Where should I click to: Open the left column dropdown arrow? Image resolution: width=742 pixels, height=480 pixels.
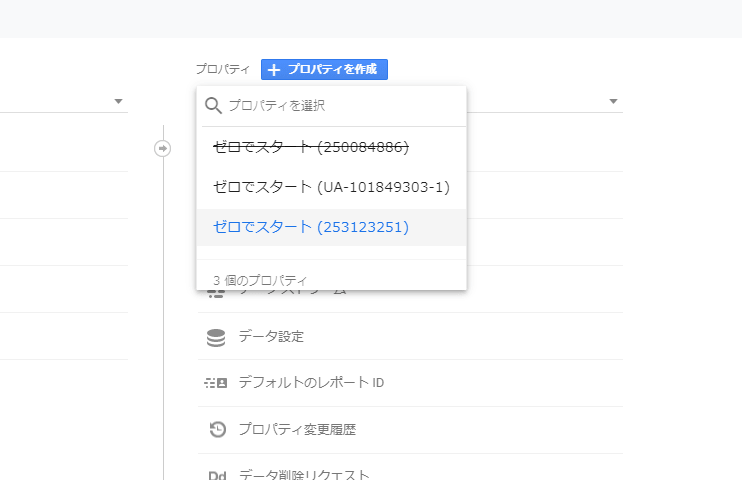tap(118, 102)
